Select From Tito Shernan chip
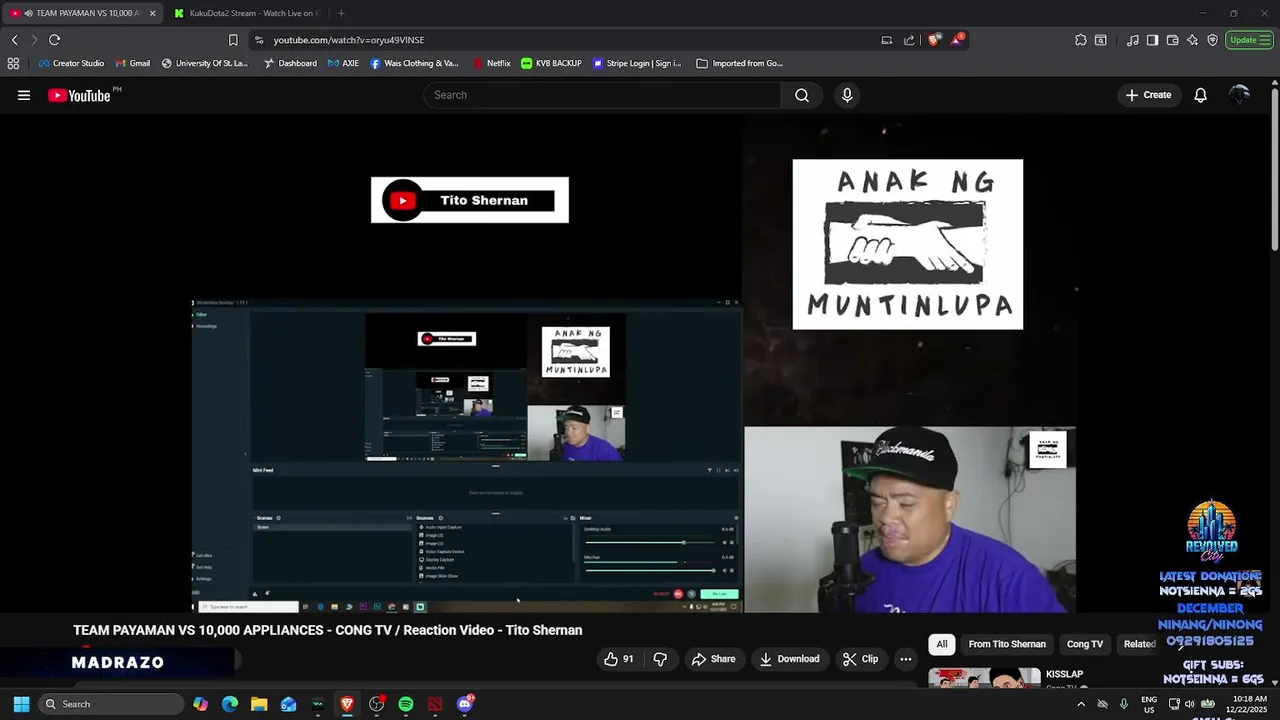The width and height of the screenshot is (1280, 720). (x=1007, y=644)
